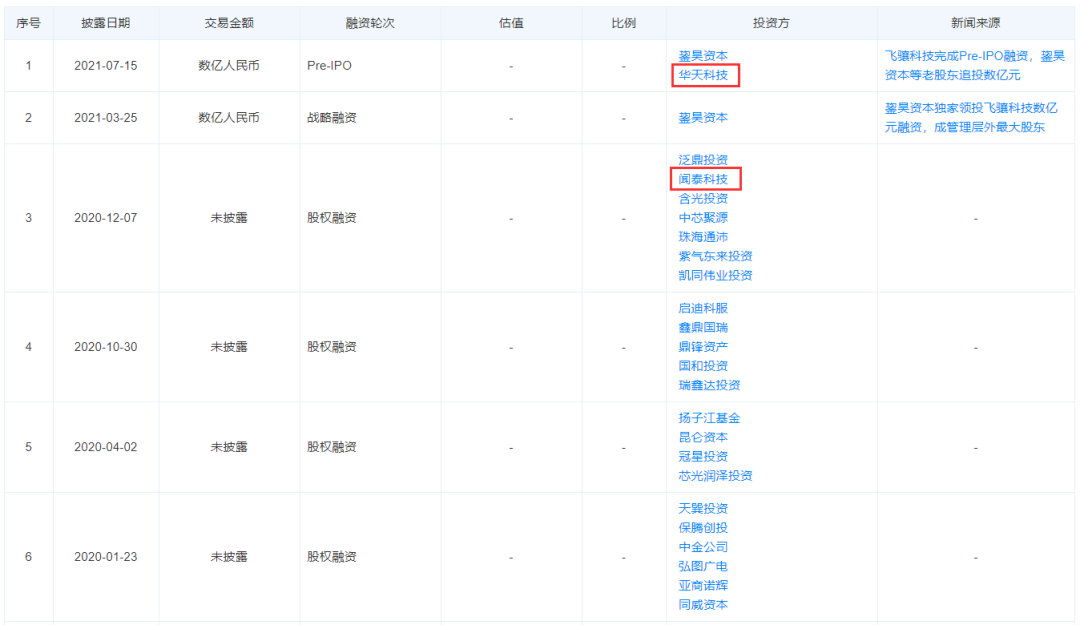Go to the 中金公司 investor link
Viewport: 1080px width, 625px height.
(x=703, y=547)
